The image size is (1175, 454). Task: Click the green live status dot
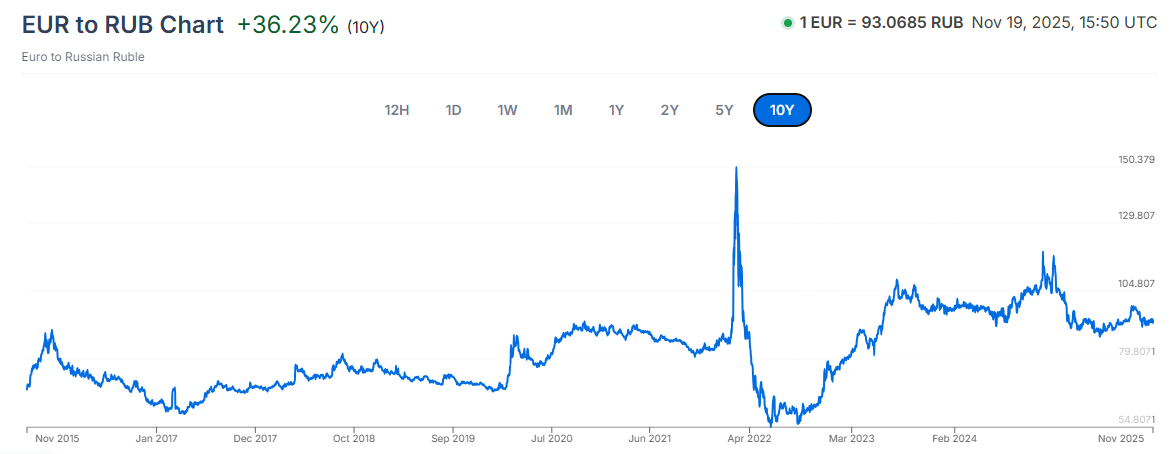coord(788,22)
